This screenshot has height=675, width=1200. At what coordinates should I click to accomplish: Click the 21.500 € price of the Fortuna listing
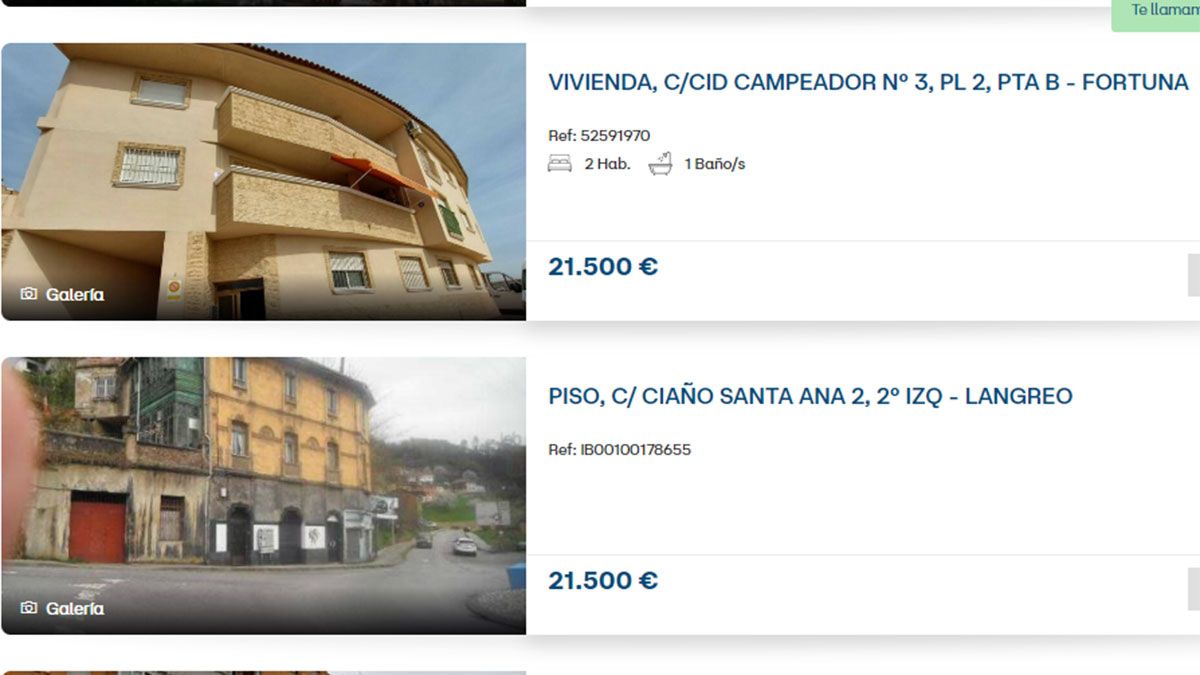[x=603, y=267]
